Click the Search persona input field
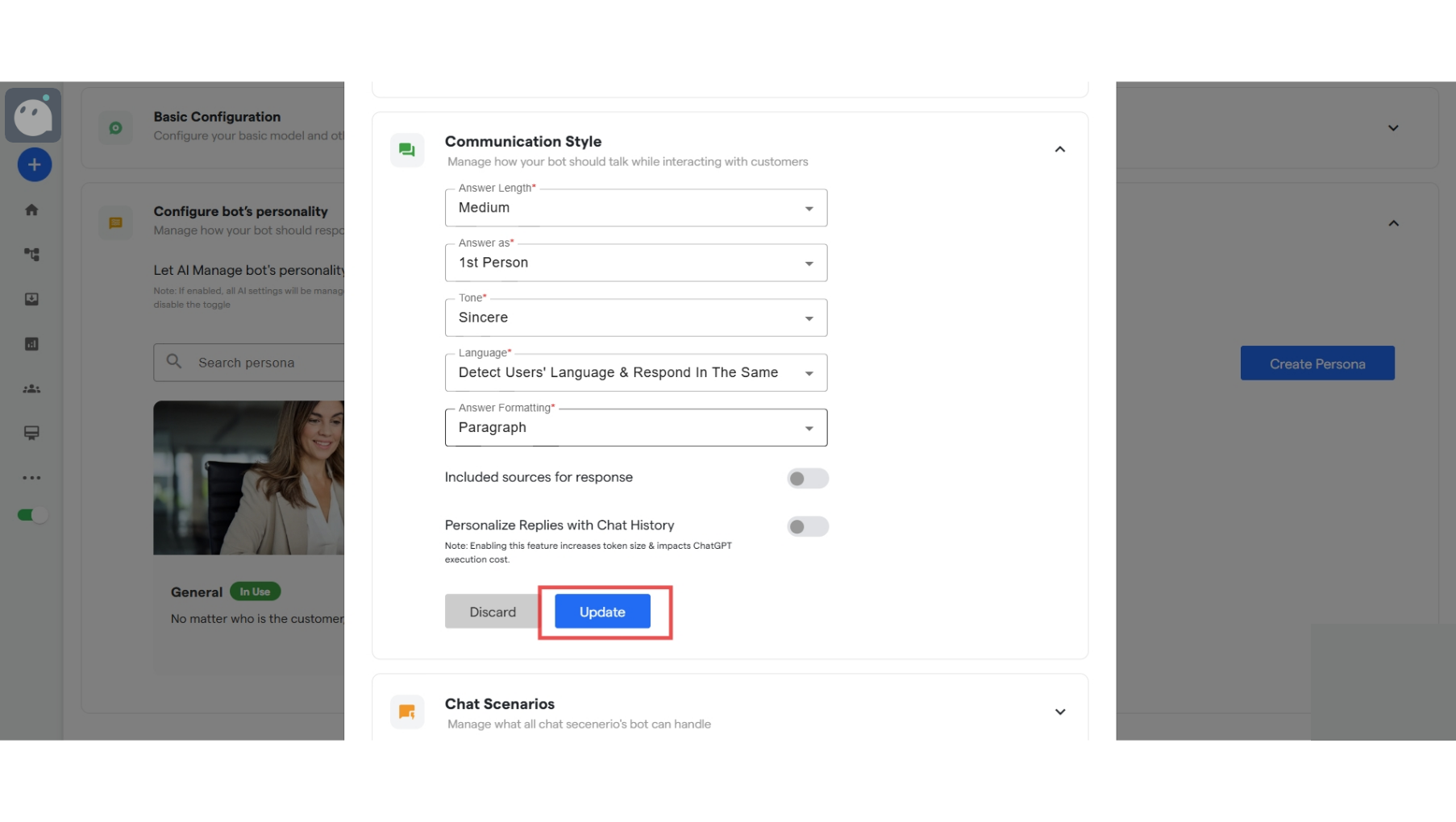This screenshot has height=822, width=1456. pos(249,363)
